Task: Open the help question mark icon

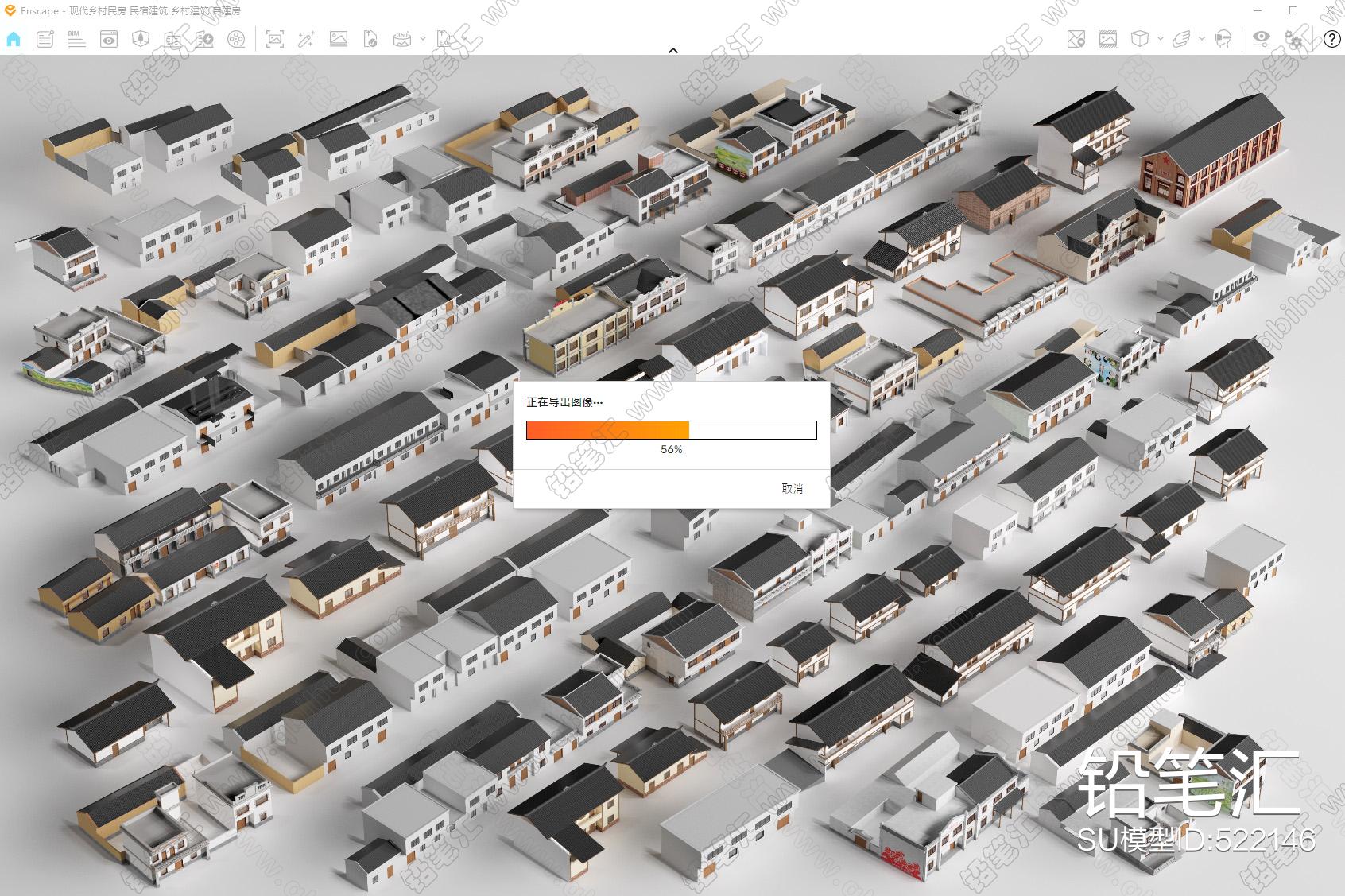Action: point(1331,38)
